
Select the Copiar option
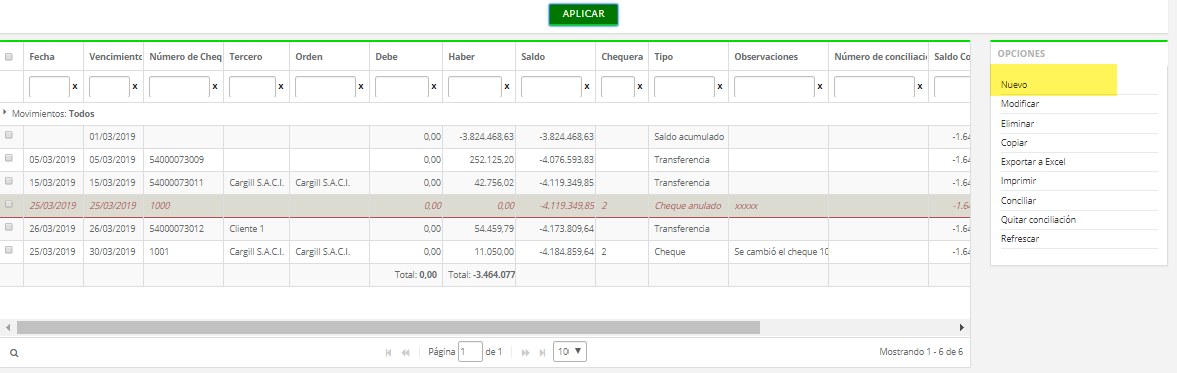(1014, 143)
